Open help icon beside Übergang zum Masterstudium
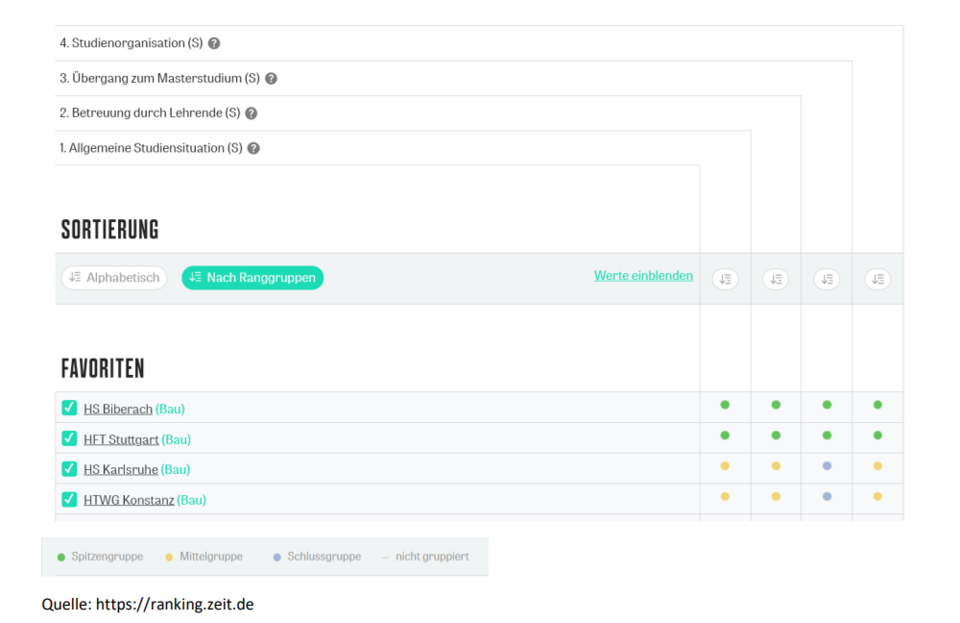Viewport: 960px width, 623px height. (x=271, y=79)
